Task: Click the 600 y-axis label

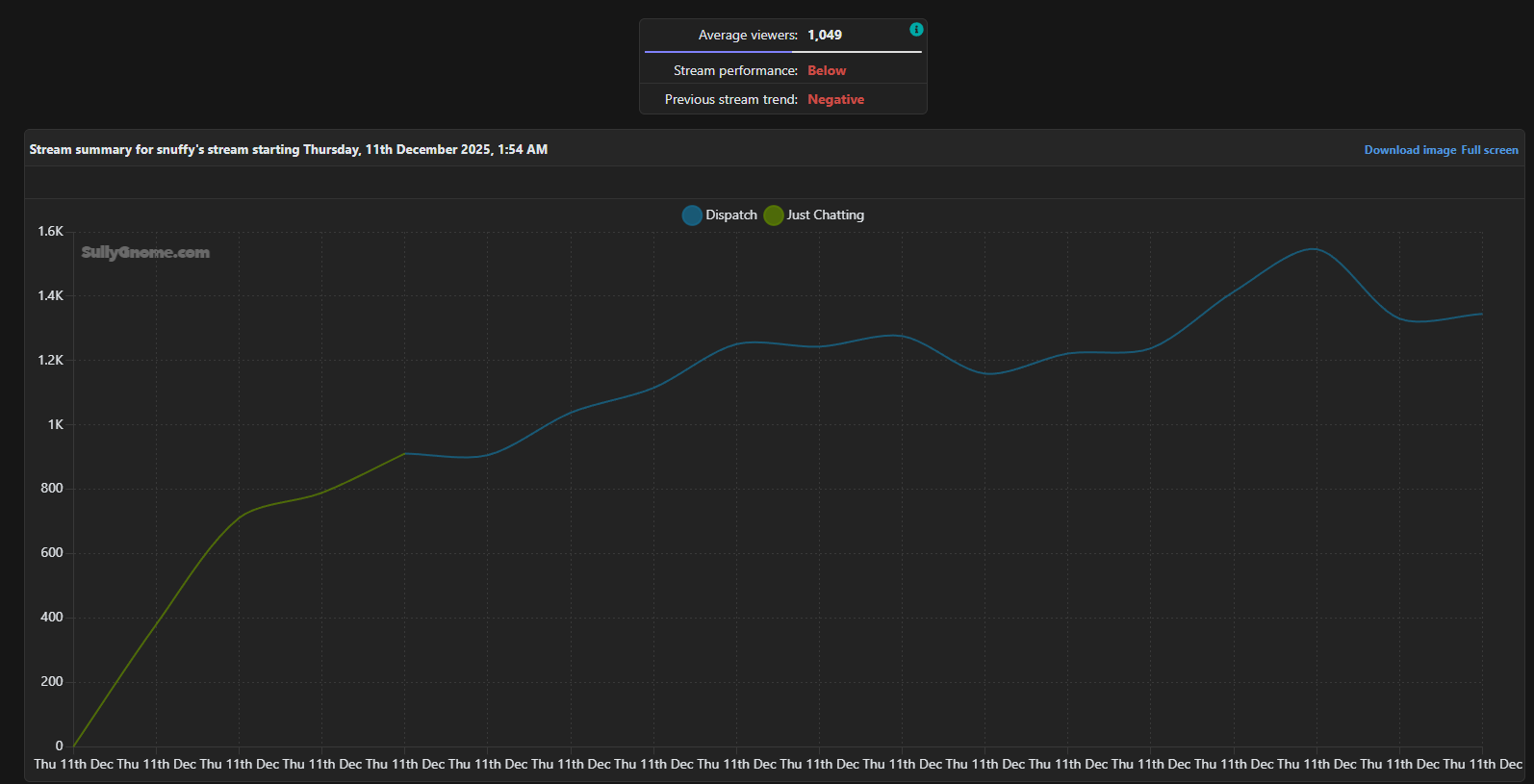Action: coord(52,553)
